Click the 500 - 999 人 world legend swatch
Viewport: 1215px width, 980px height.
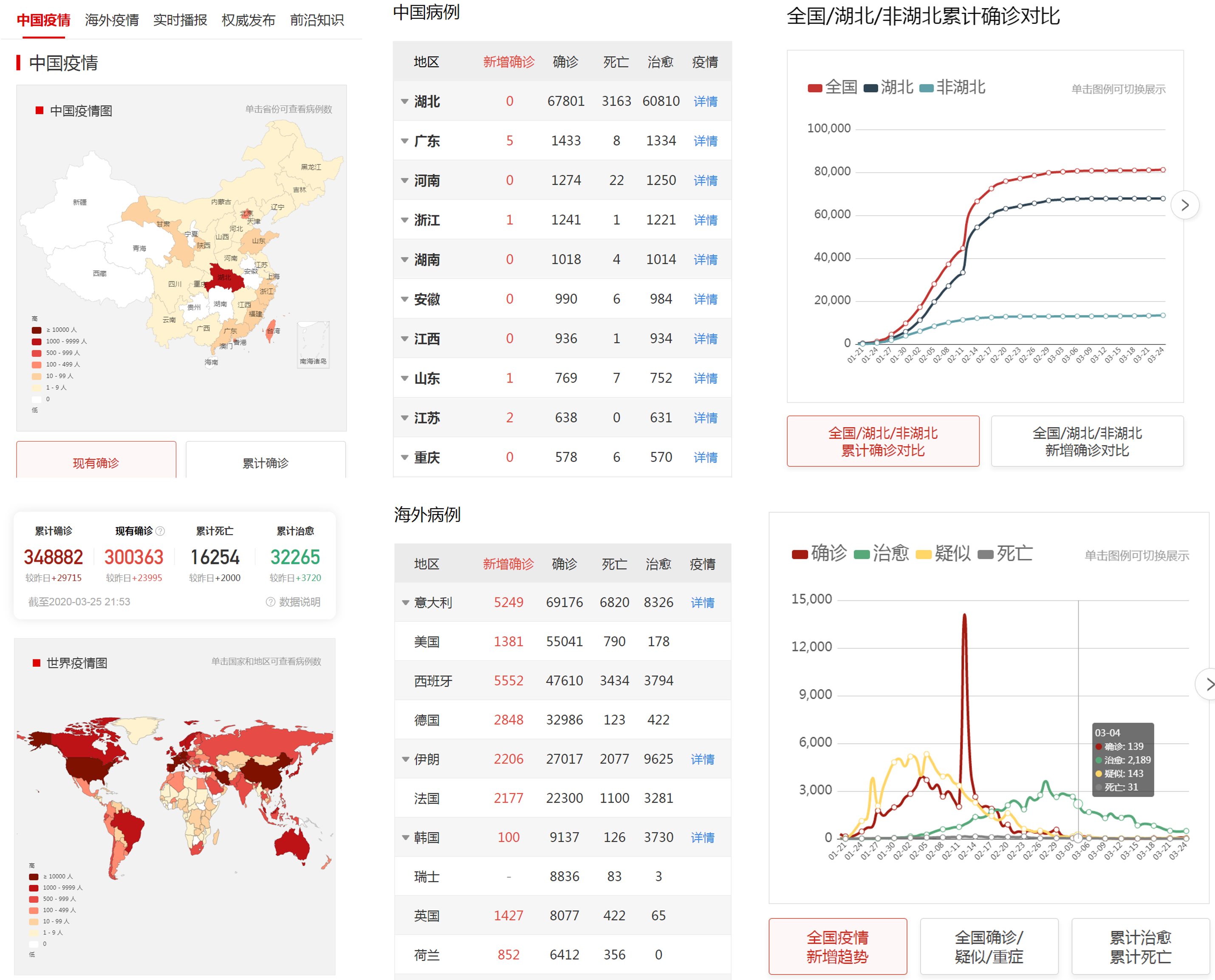[34, 899]
